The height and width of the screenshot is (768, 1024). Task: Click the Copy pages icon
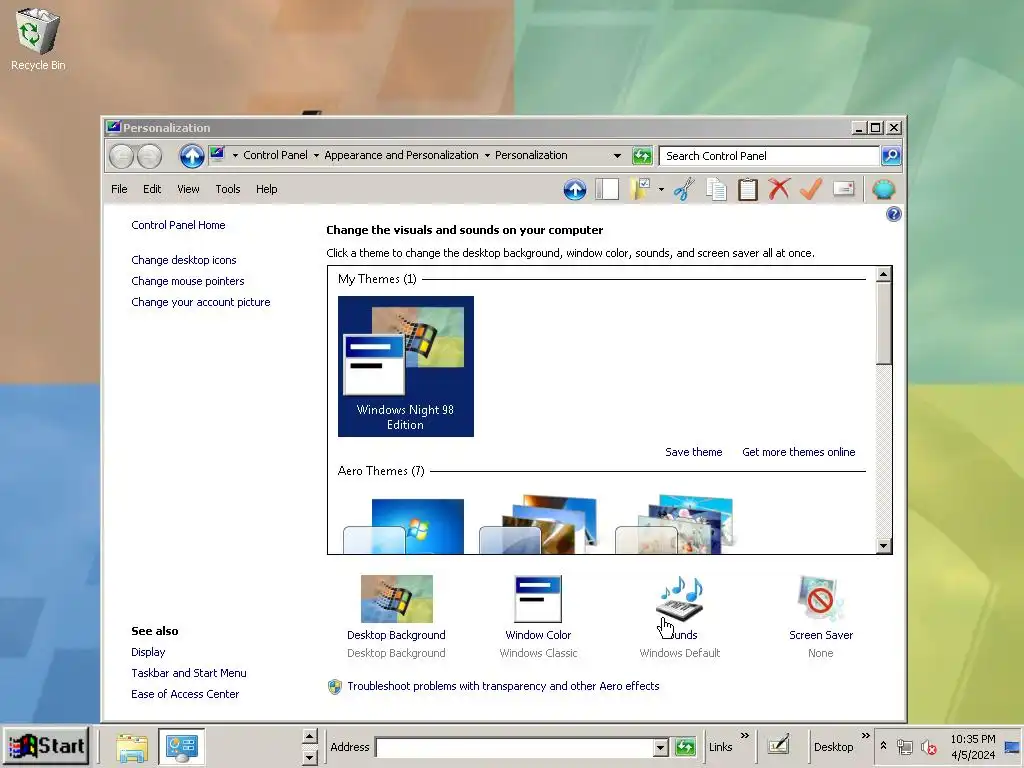[716, 189]
